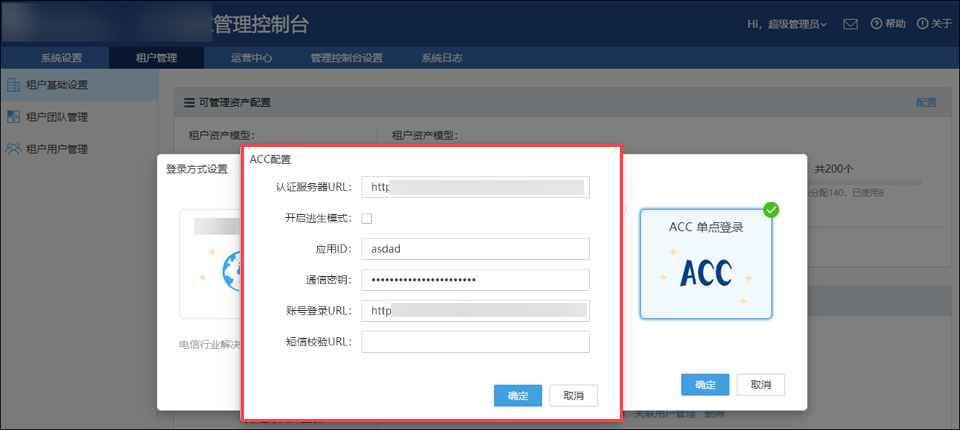Cancel the ACC配置 dialog with 取消
This screenshot has height=430, width=960.
point(573,395)
